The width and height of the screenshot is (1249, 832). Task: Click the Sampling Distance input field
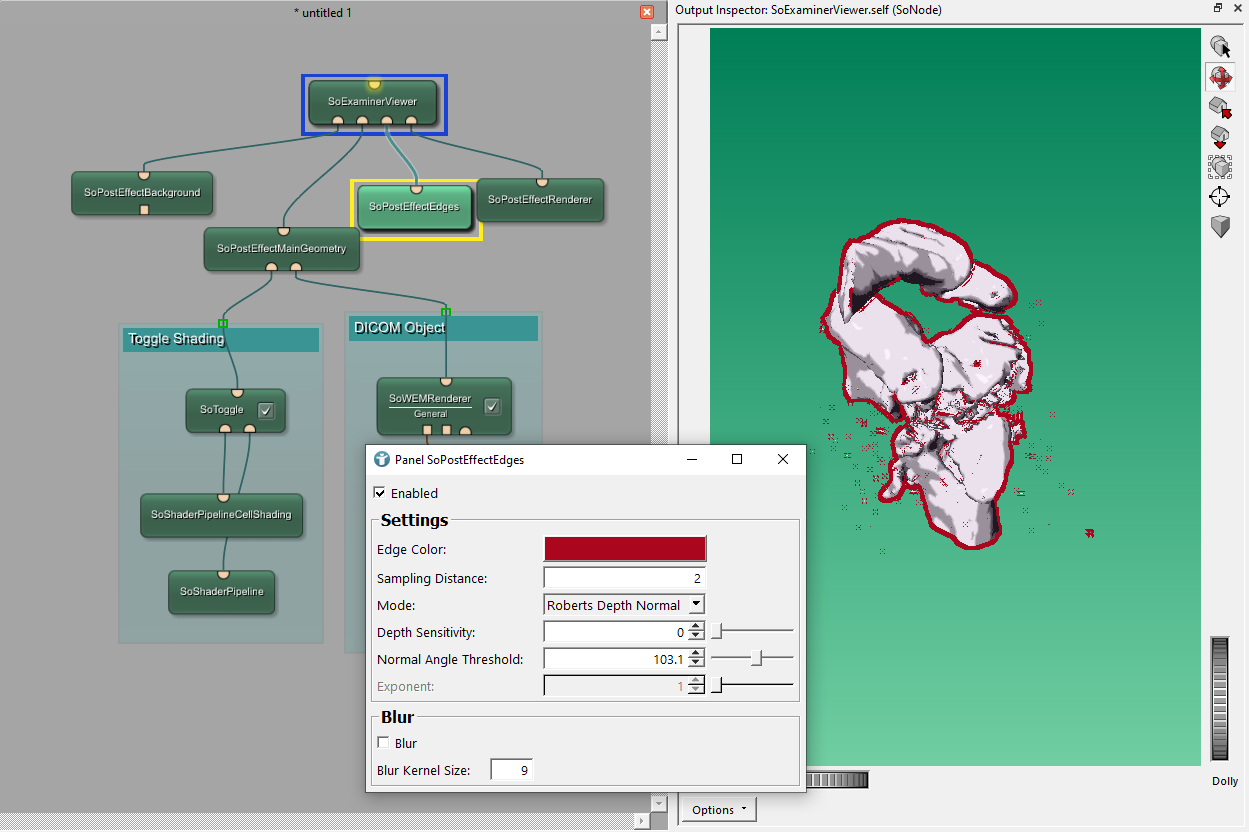tap(624, 578)
